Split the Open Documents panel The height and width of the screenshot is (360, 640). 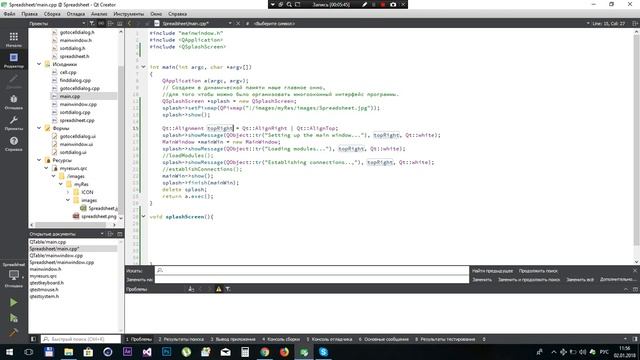(x=111, y=234)
